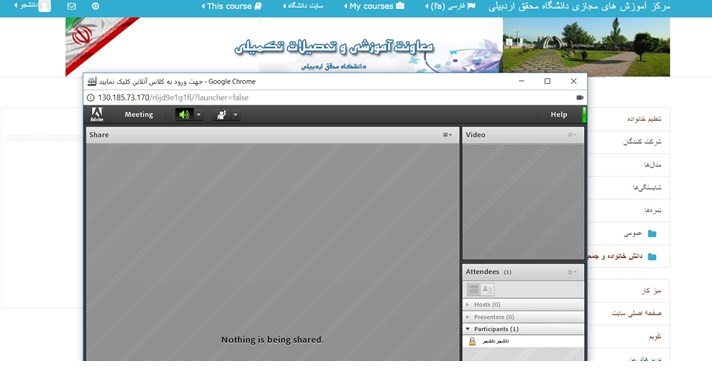This screenshot has width=712, height=370.
Task: Switch to attendee list view icon
Action: click(473, 289)
